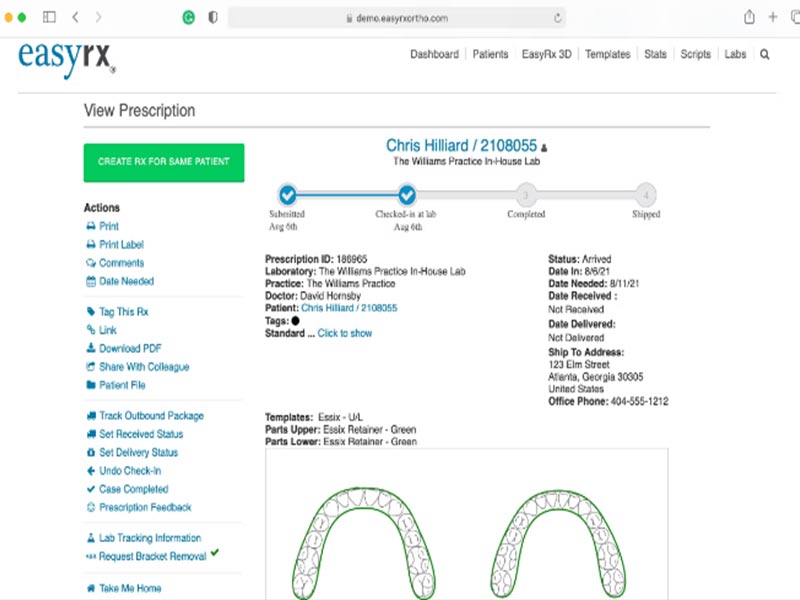Reload the page using the refresh icon

(558, 18)
